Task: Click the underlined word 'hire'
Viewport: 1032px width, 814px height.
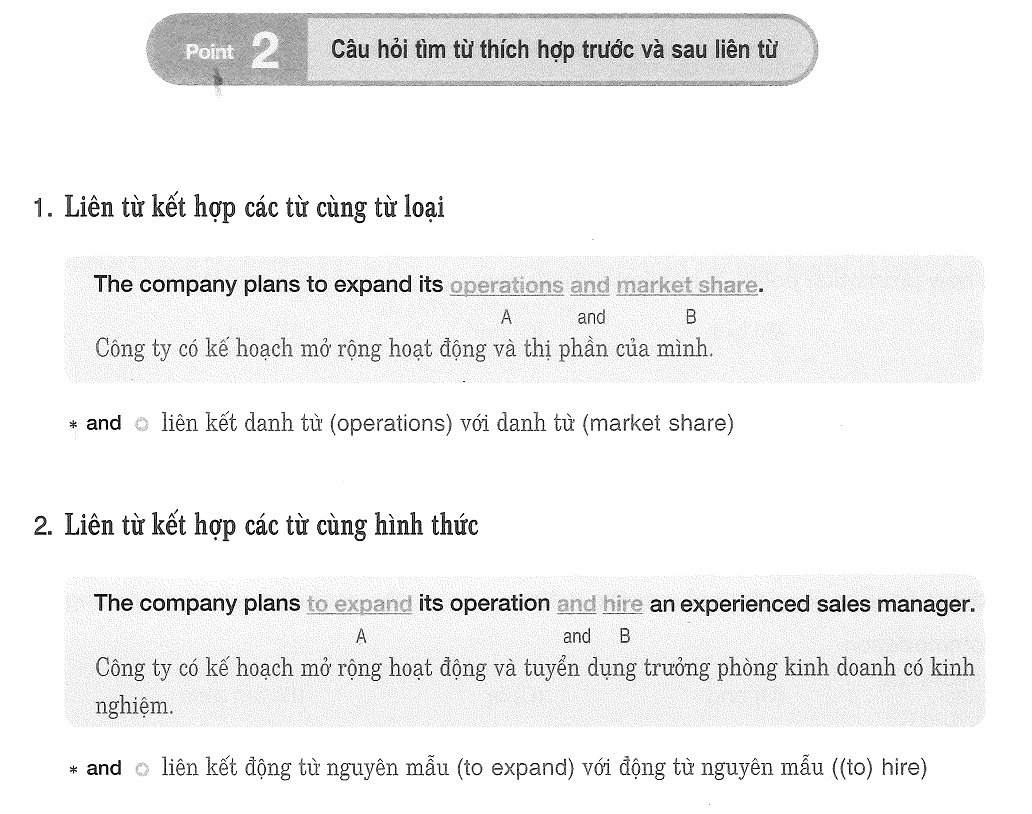Action: [x=623, y=603]
